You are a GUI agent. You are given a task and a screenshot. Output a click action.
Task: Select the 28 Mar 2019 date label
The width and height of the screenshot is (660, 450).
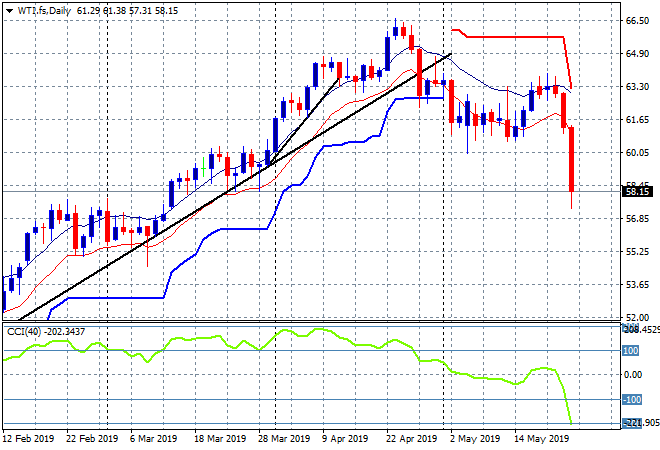pos(284,439)
